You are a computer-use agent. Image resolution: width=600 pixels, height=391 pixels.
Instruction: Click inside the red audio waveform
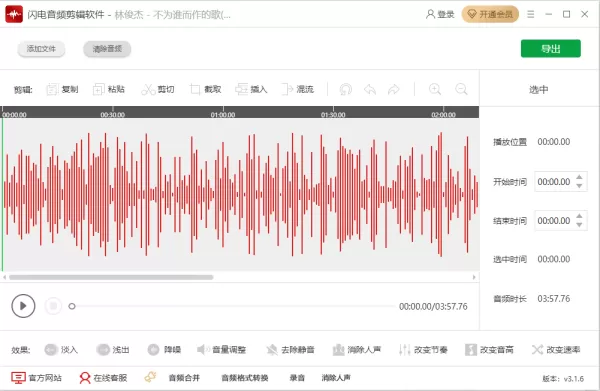[240, 194]
